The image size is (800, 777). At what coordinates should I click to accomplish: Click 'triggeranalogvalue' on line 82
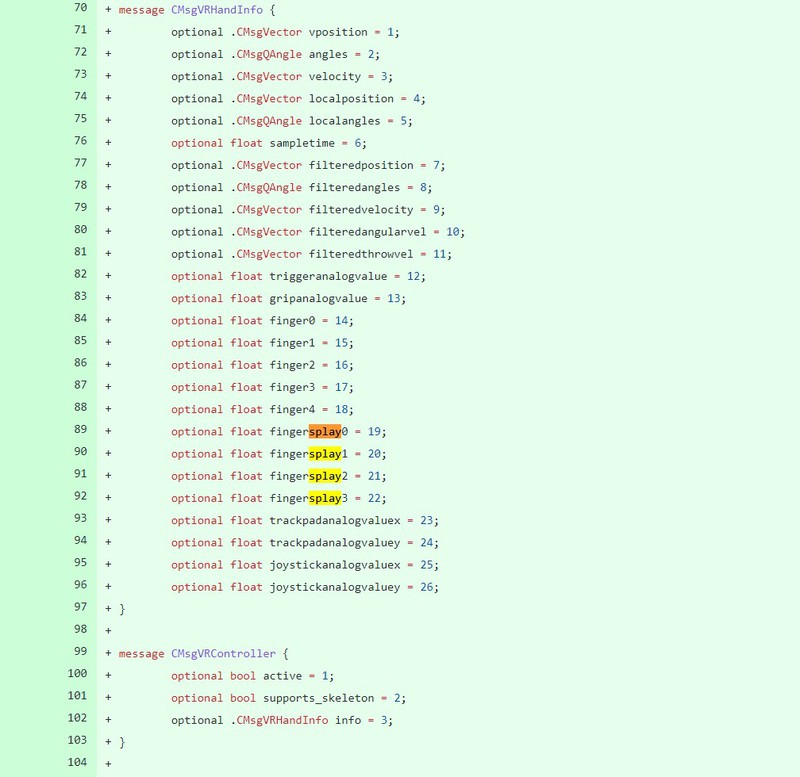[x=329, y=277]
